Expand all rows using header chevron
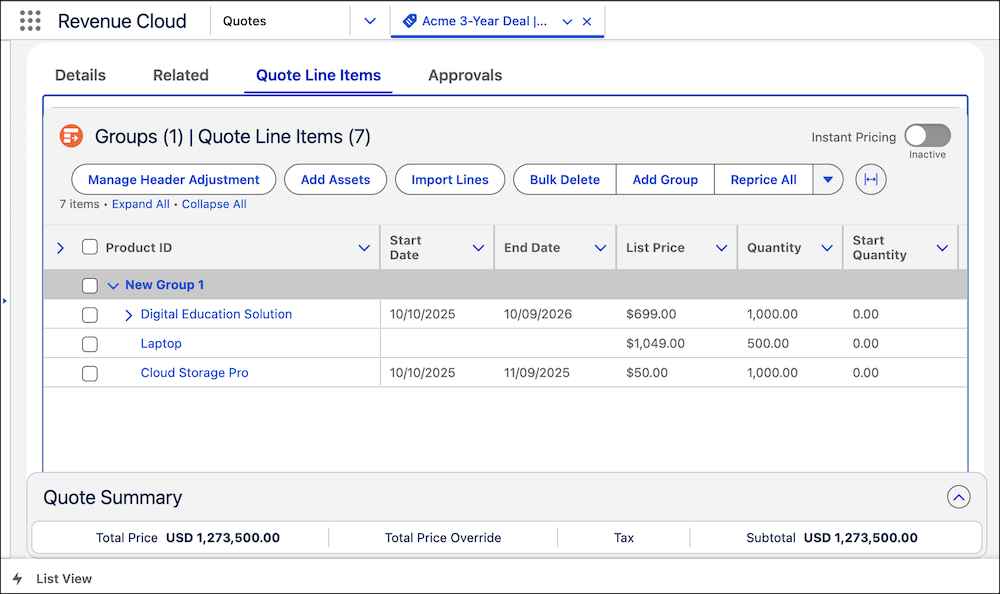Viewport: 1000px width, 594px height. 61,248
